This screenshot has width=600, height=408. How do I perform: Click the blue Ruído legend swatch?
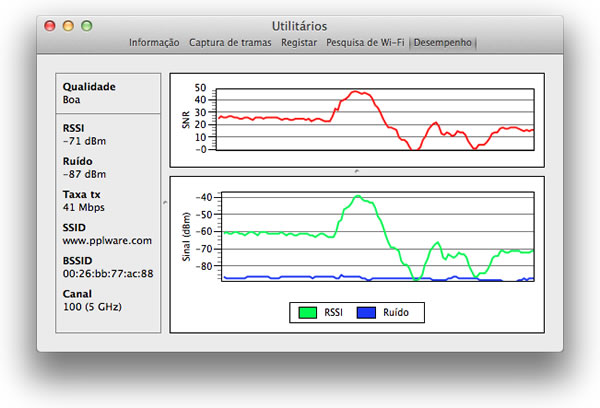[367, 313]
